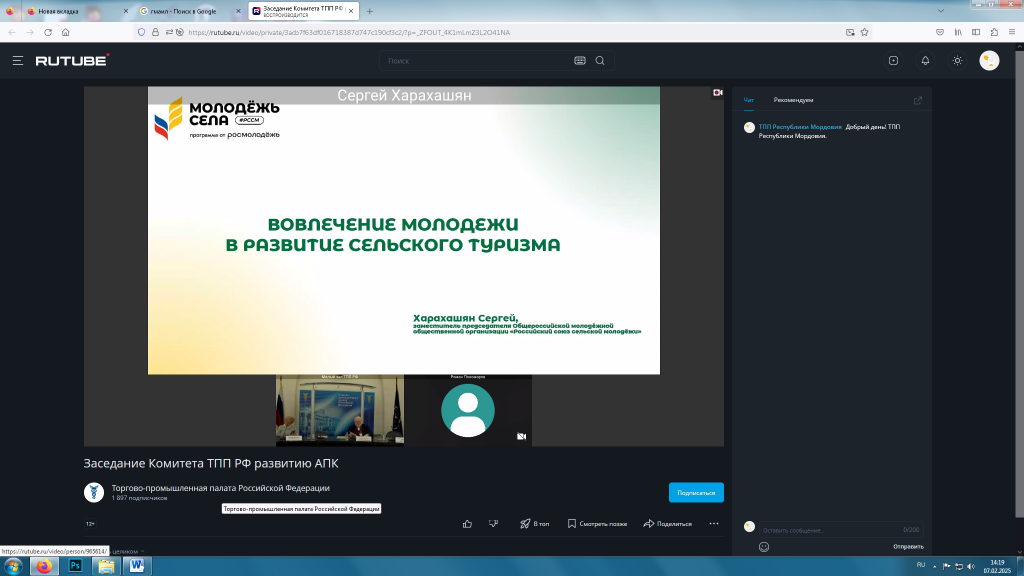
Task: Open the user profile avatar menu
Action: tap(988, 60)
